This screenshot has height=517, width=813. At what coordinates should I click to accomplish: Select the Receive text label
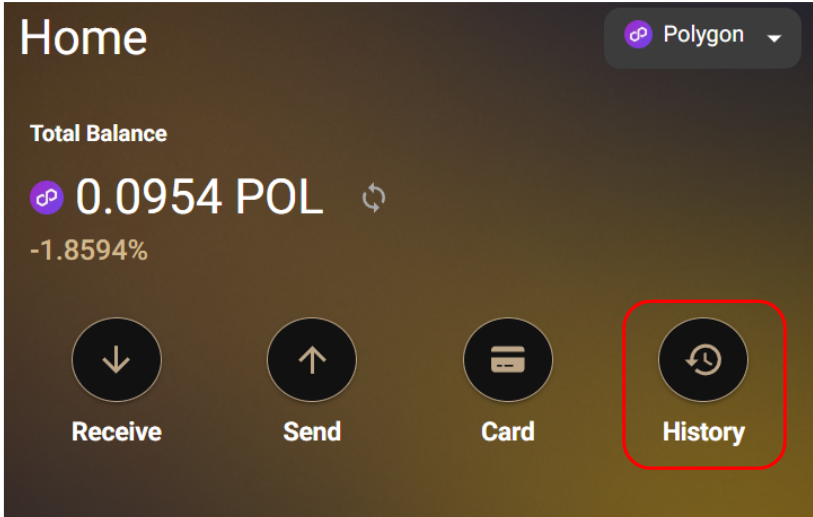[x=117, y=431]
